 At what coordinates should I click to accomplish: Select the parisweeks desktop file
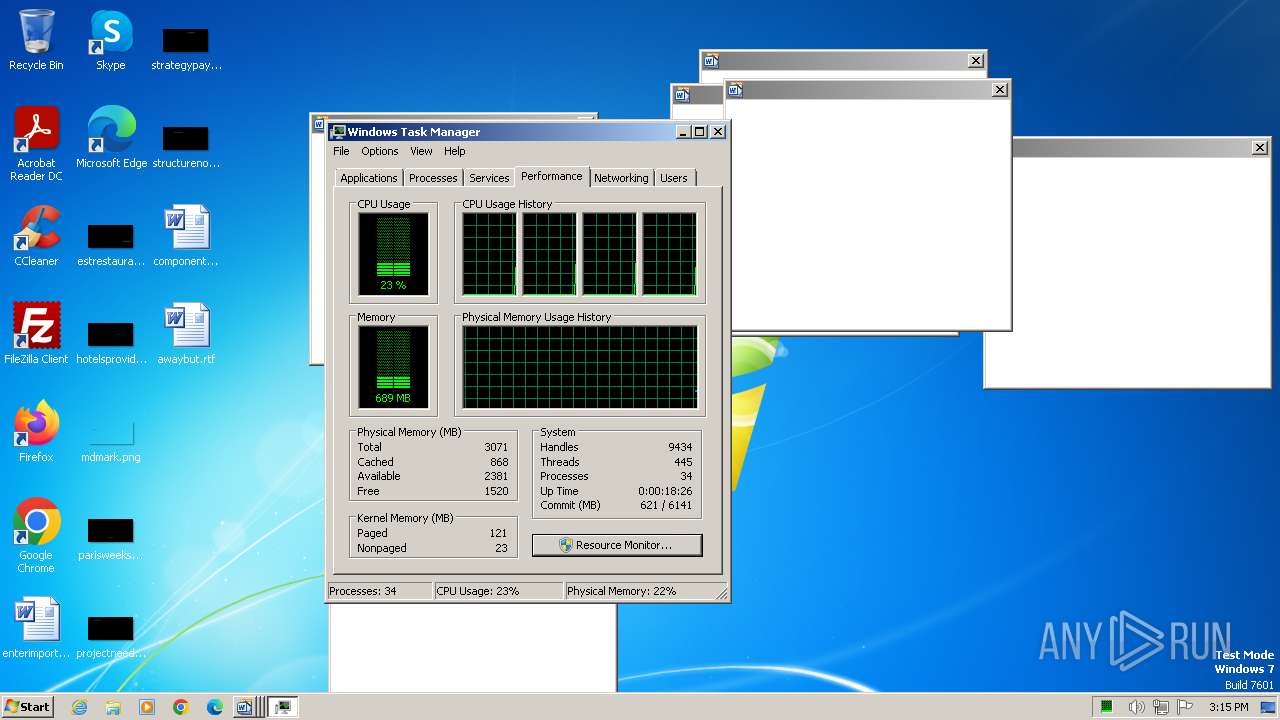(x=111, y=538)
